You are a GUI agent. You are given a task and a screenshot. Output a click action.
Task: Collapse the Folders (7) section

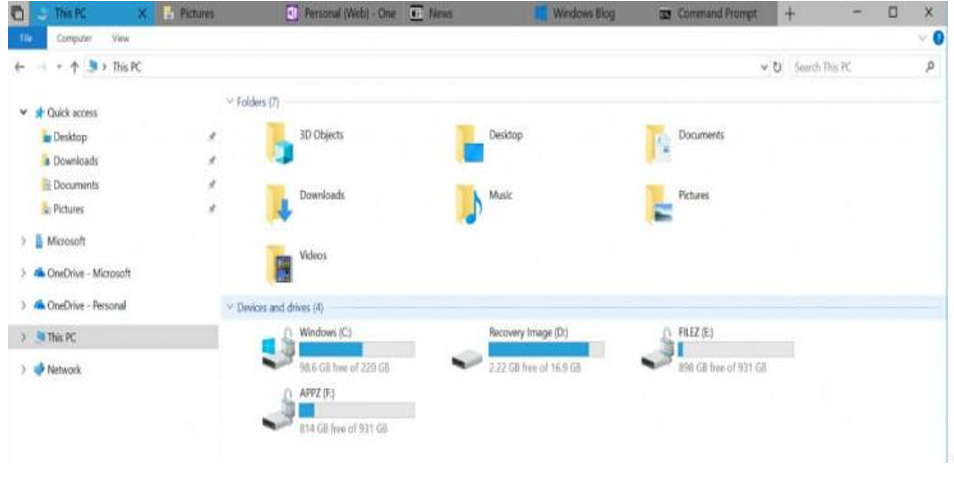tap(230, 102)
